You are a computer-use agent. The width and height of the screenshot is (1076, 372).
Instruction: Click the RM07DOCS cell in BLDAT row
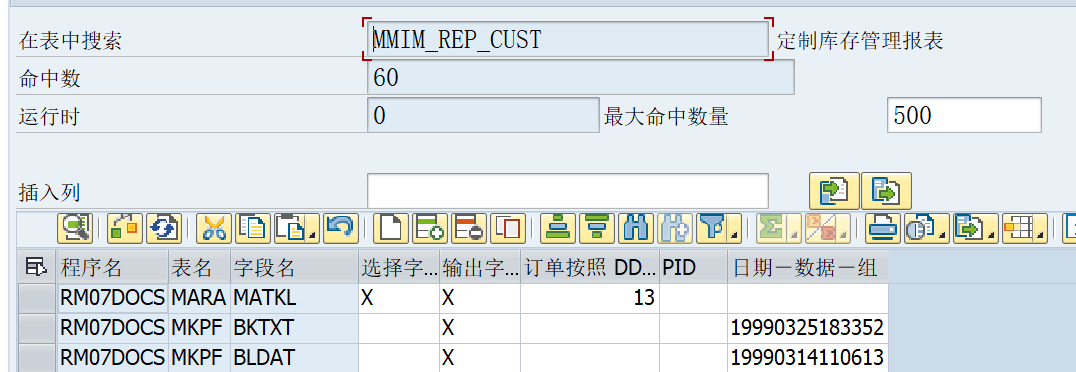click(113, 358)
